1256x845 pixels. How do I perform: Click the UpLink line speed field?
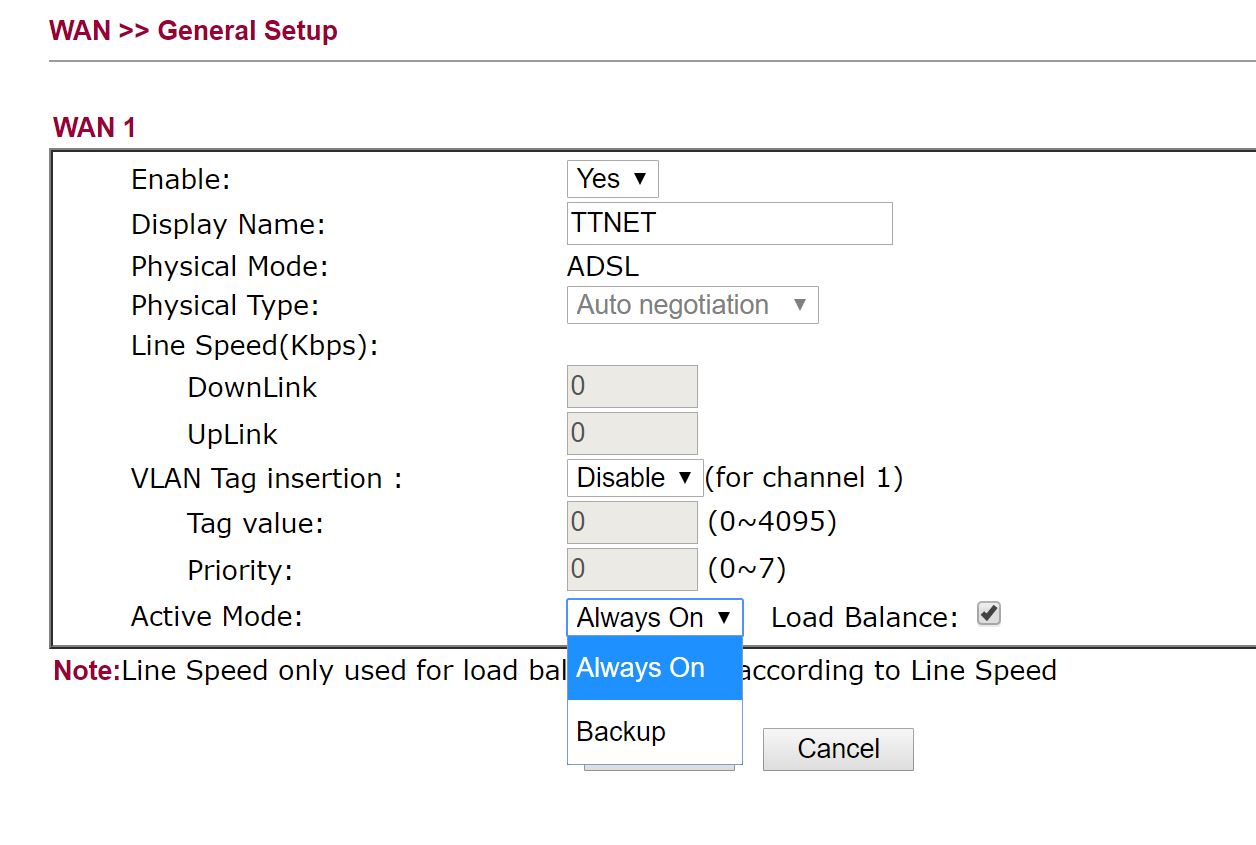click(x=631, y=434)
